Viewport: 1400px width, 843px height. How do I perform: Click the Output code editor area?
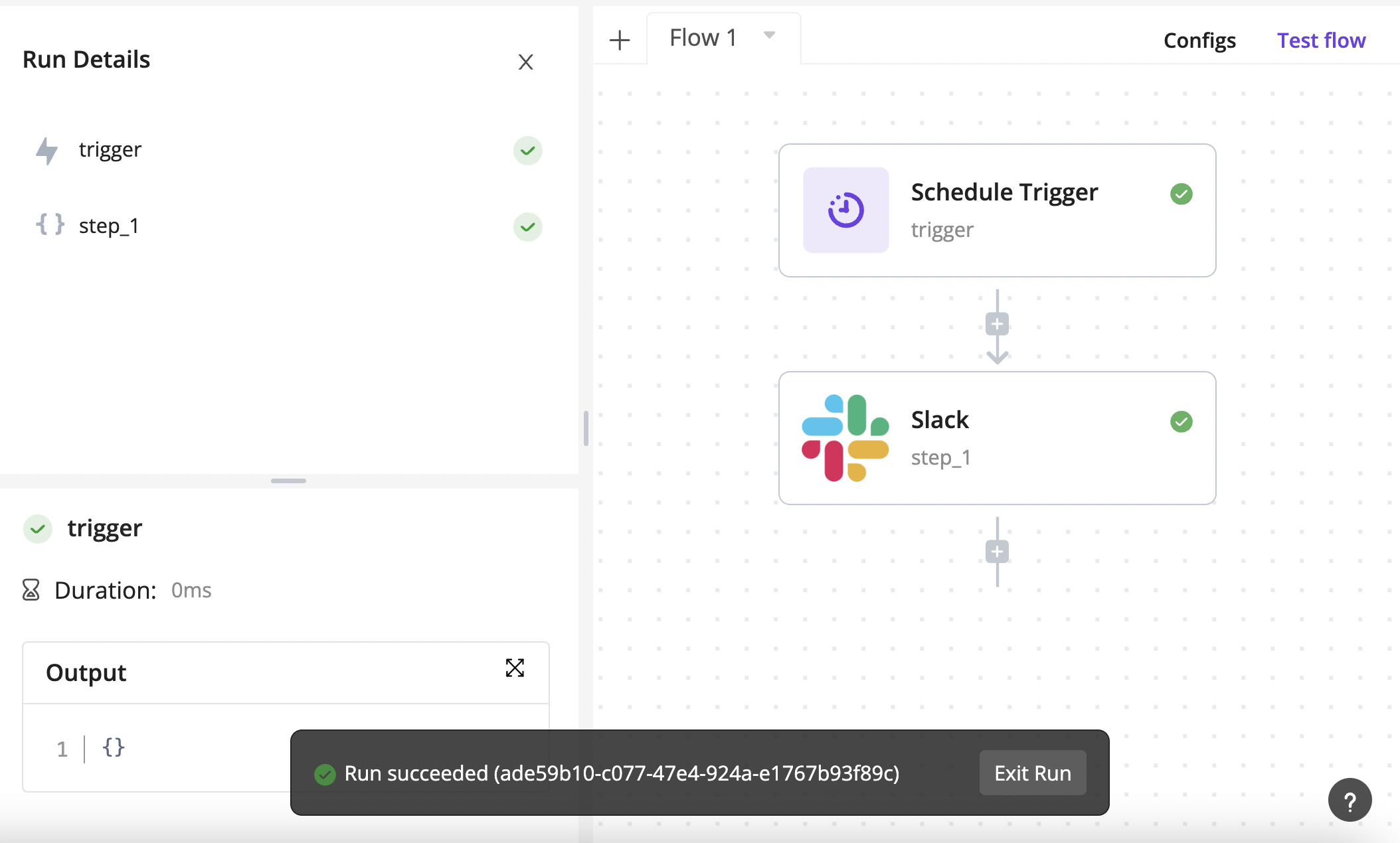coord(199,748)
